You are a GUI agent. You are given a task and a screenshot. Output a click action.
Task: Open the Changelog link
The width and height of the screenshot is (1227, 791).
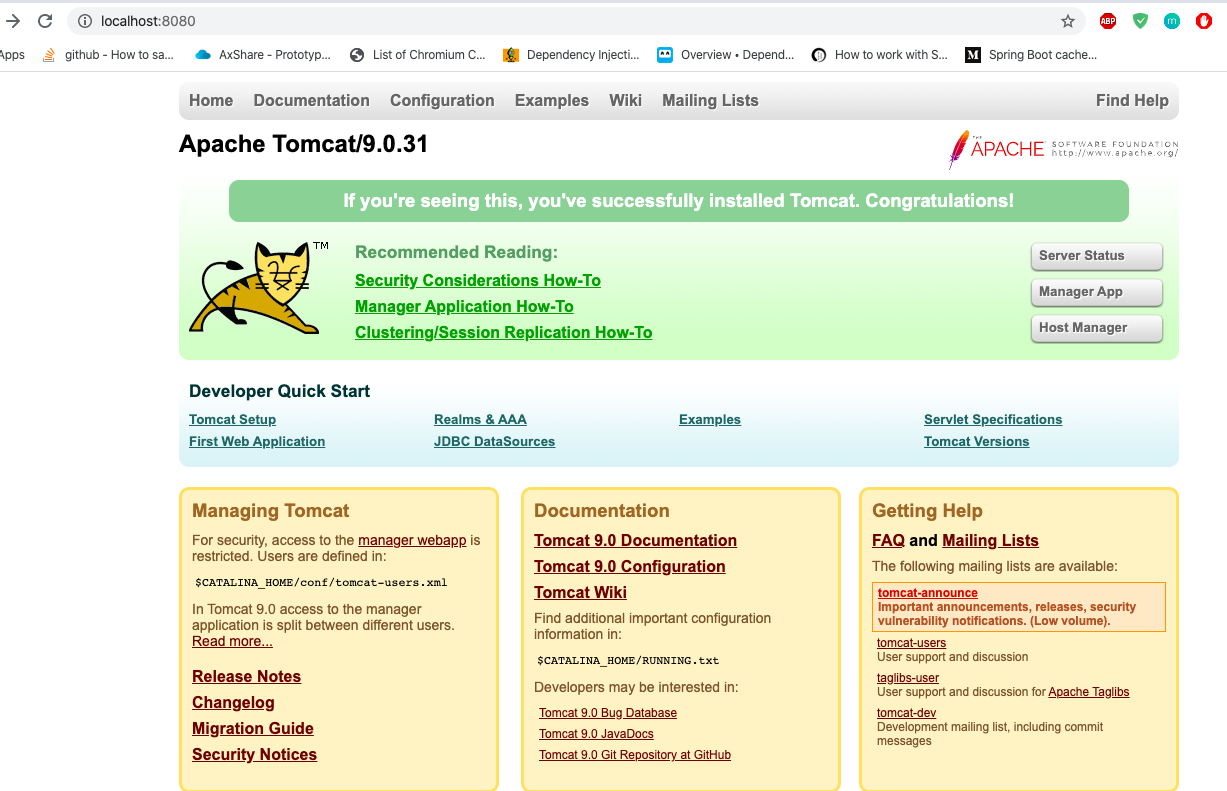(233, 702)
